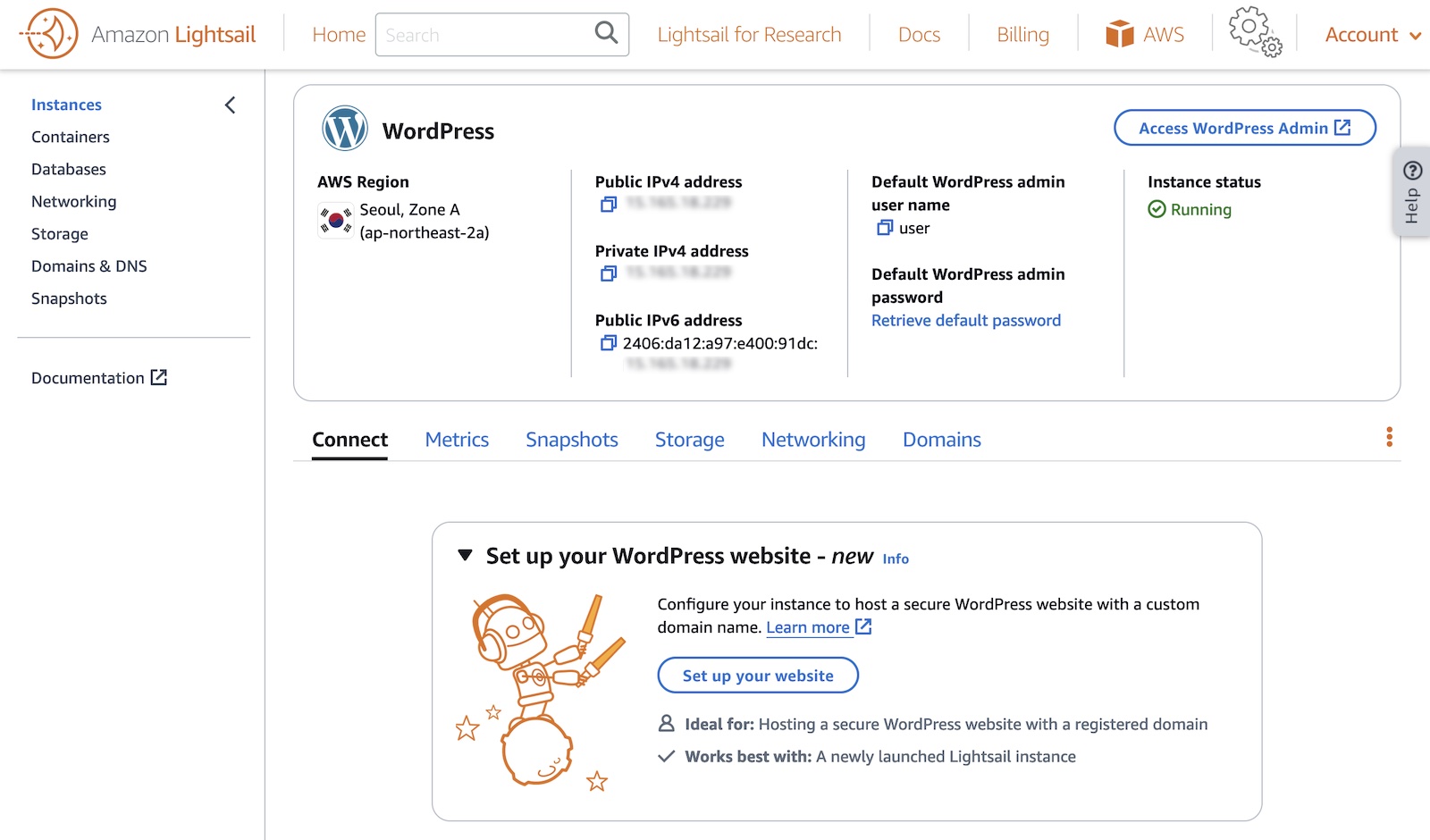Click the Amazon Lightsail logo icon
The image size is (1430, 840).
pyautogui.click(x=49, y=34)
